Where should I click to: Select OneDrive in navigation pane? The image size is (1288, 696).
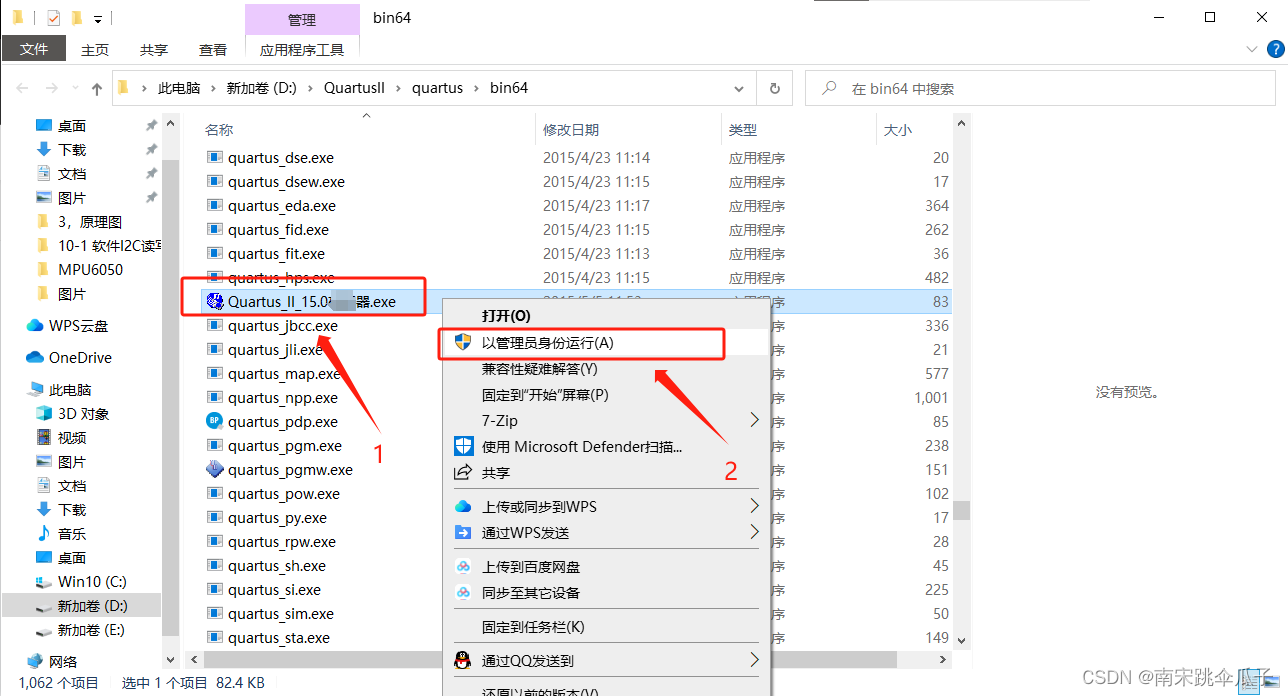point(80,357)
